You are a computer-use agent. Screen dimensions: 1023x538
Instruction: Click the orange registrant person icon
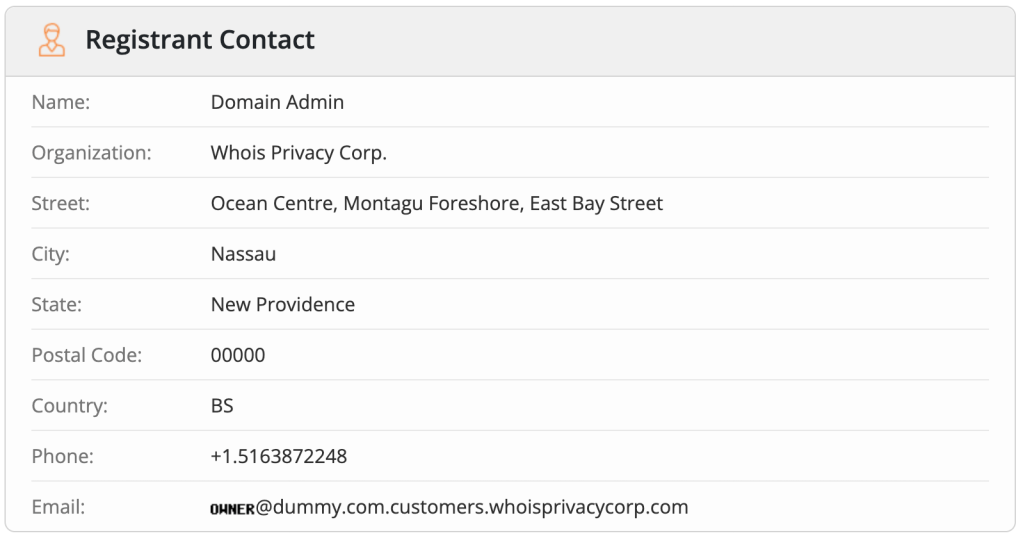coord(51,40)
